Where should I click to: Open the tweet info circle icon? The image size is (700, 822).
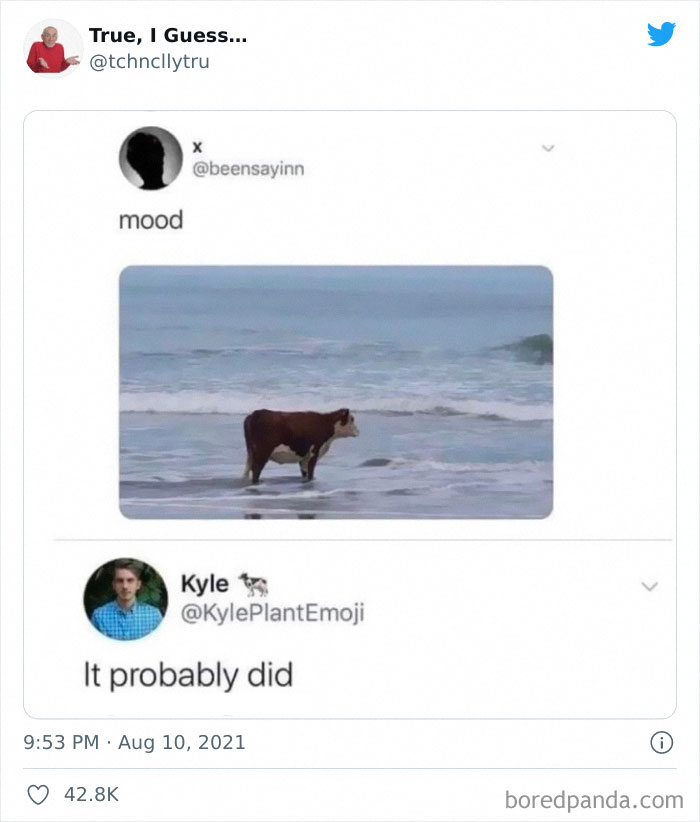click(661, 742)
